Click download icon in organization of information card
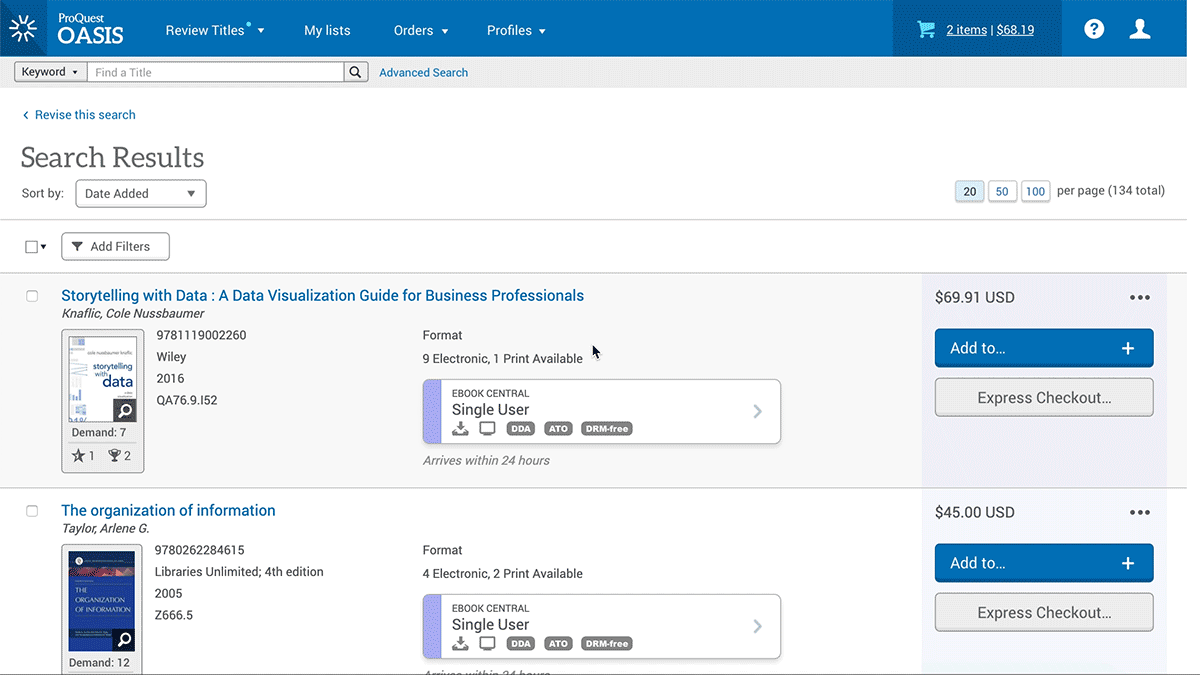Viewport: 1200px width, 675px height. click(x=460, y=644)
